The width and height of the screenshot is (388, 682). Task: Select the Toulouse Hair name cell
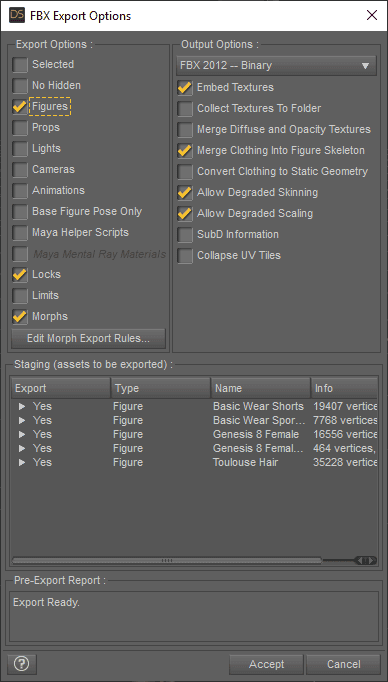click(245, 462)
